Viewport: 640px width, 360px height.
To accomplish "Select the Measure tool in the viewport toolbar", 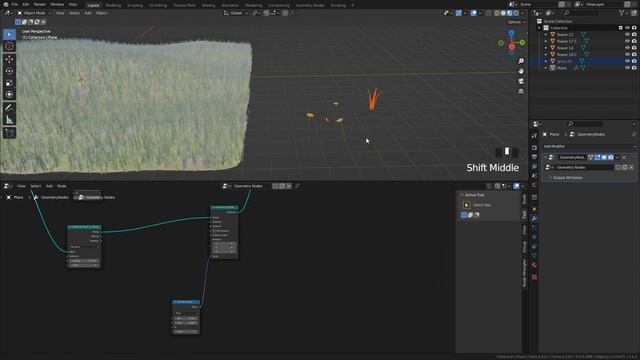I will pos(9,120).
